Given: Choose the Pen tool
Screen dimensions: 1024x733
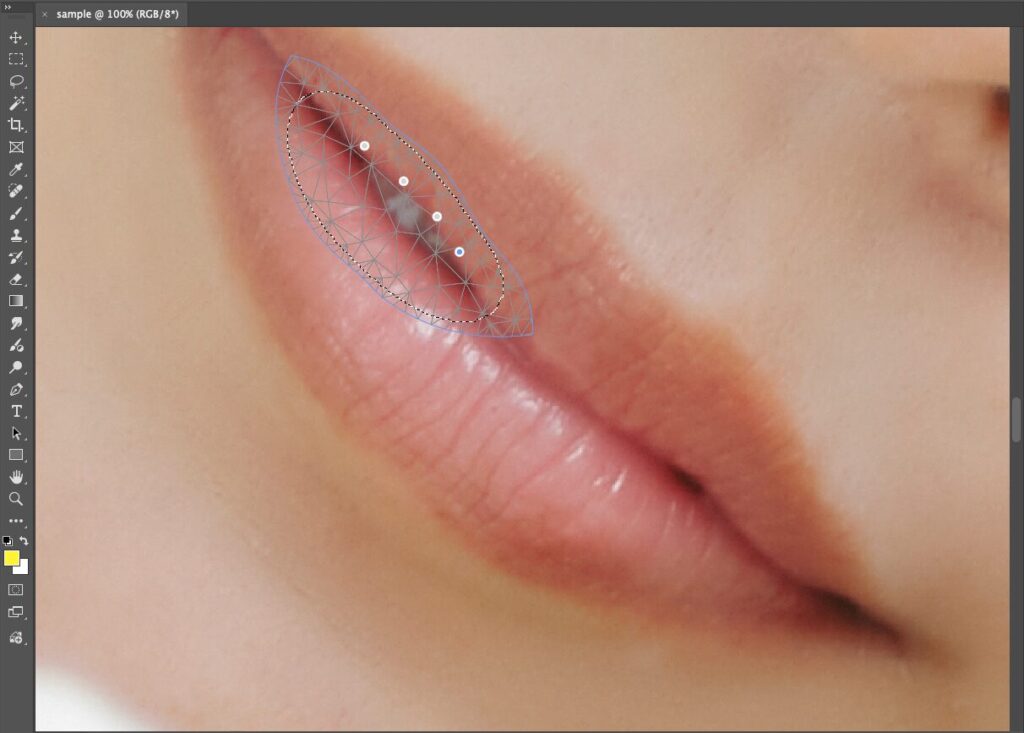Looking at the screenshot, I should (16, 389).
